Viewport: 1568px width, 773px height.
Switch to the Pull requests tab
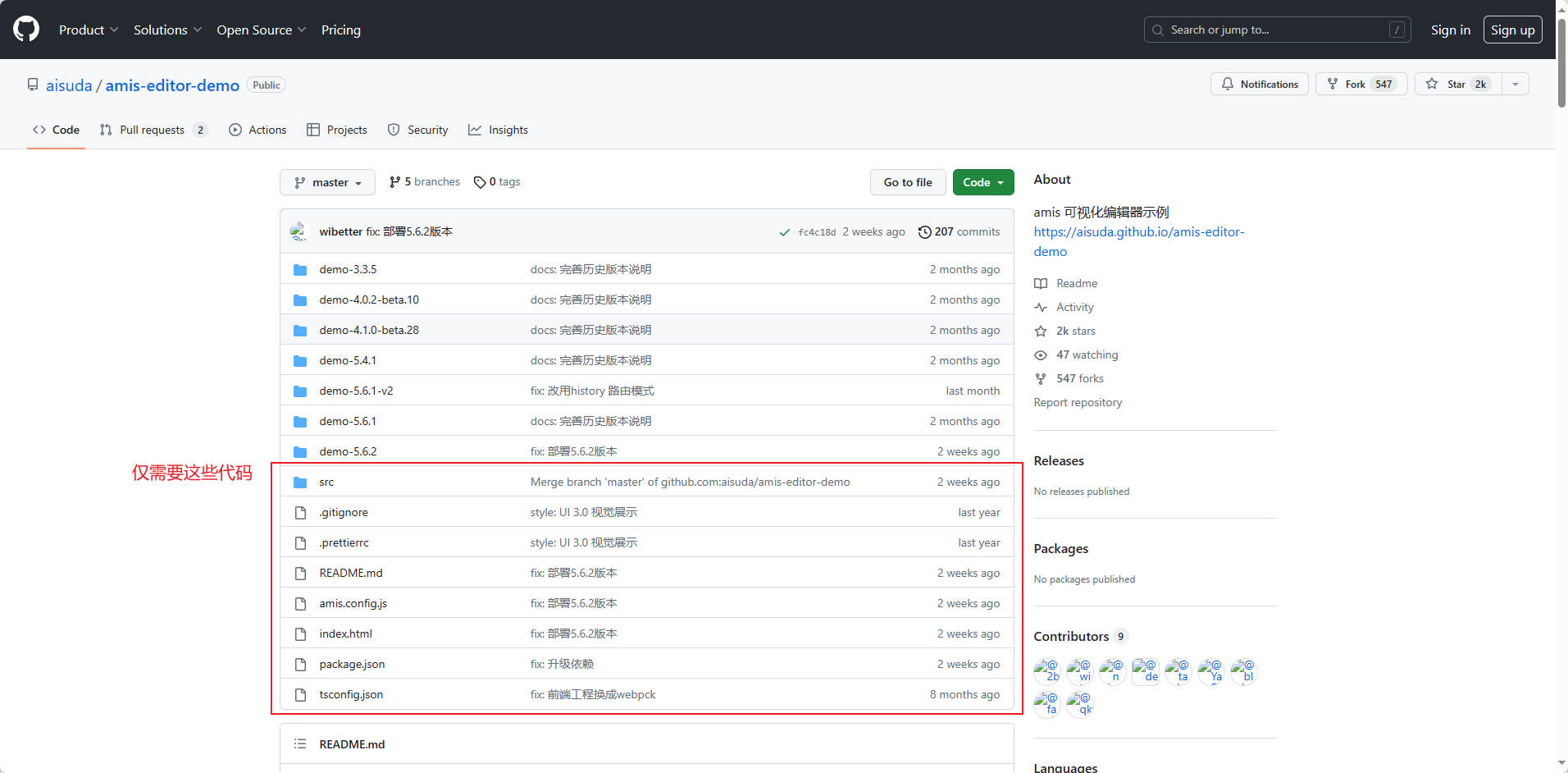pos(153,130)
